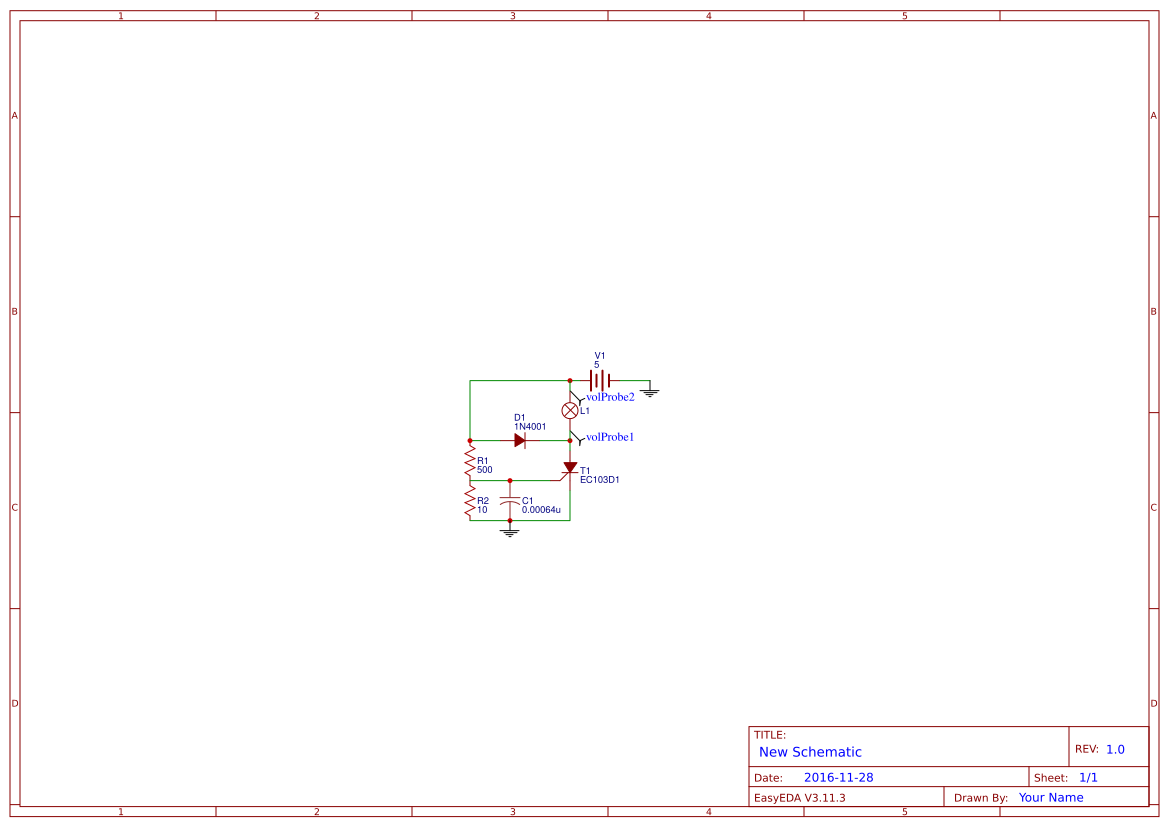Select the T1 thyristor symbol

pos(568,471)
